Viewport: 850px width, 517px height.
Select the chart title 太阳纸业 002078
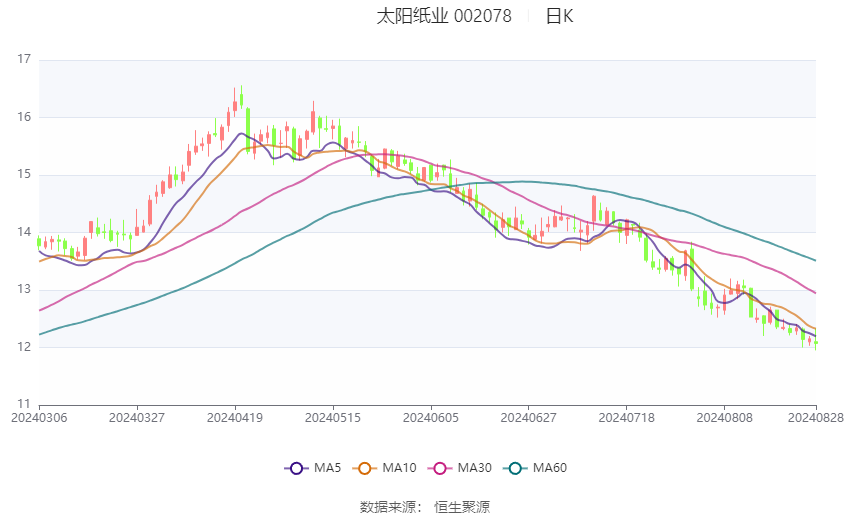click(444, 16)
